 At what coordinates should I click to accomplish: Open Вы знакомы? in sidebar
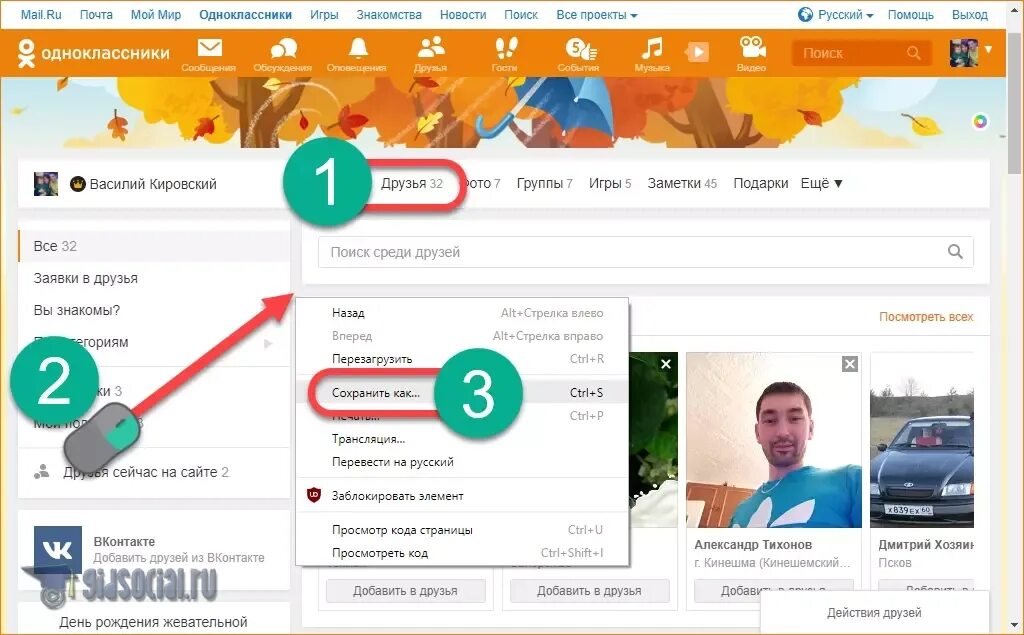pos(77,310)
